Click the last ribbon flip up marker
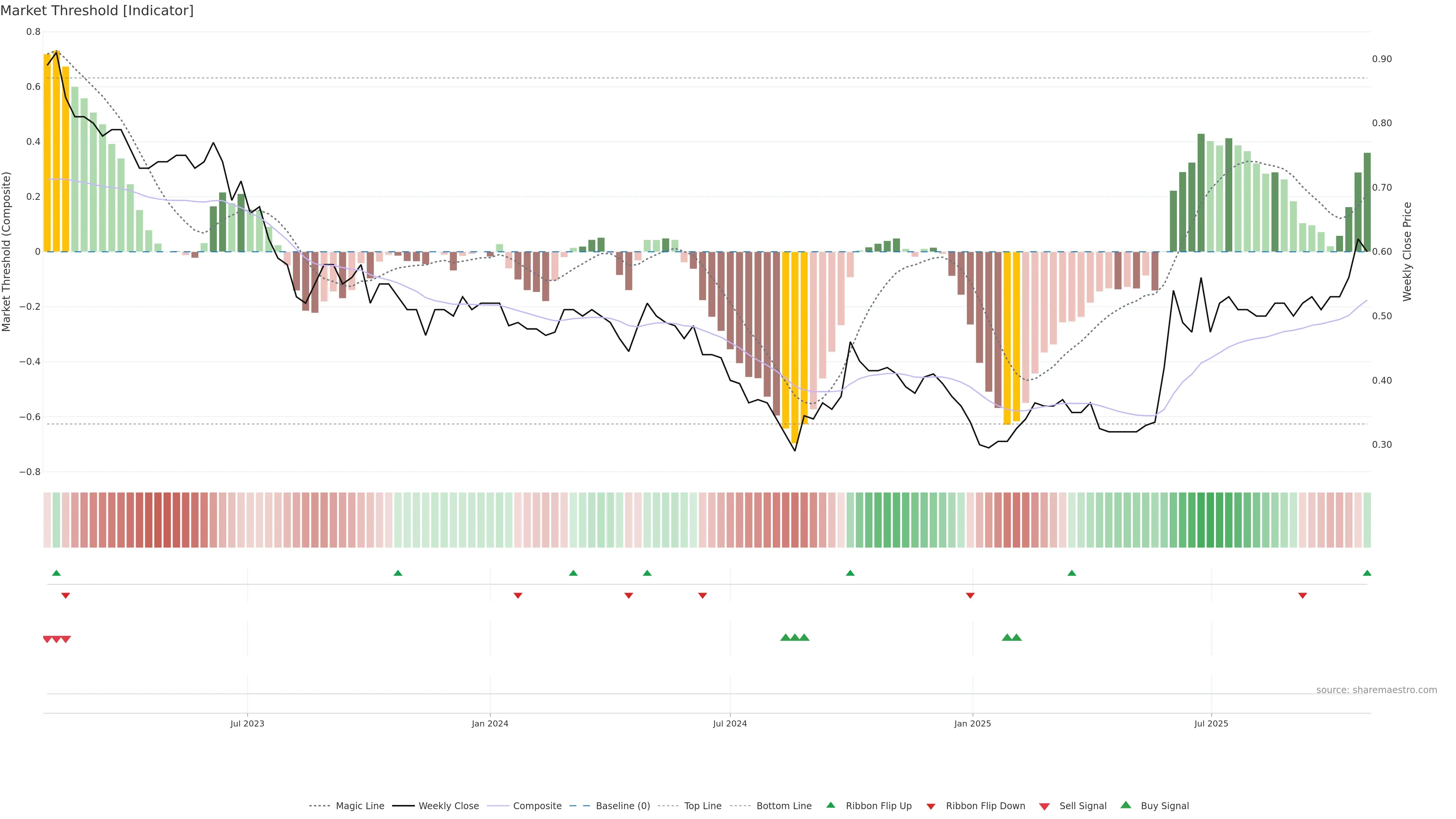The width and height of the screenshot is (1456, 819). click(x=1367, y=573)
